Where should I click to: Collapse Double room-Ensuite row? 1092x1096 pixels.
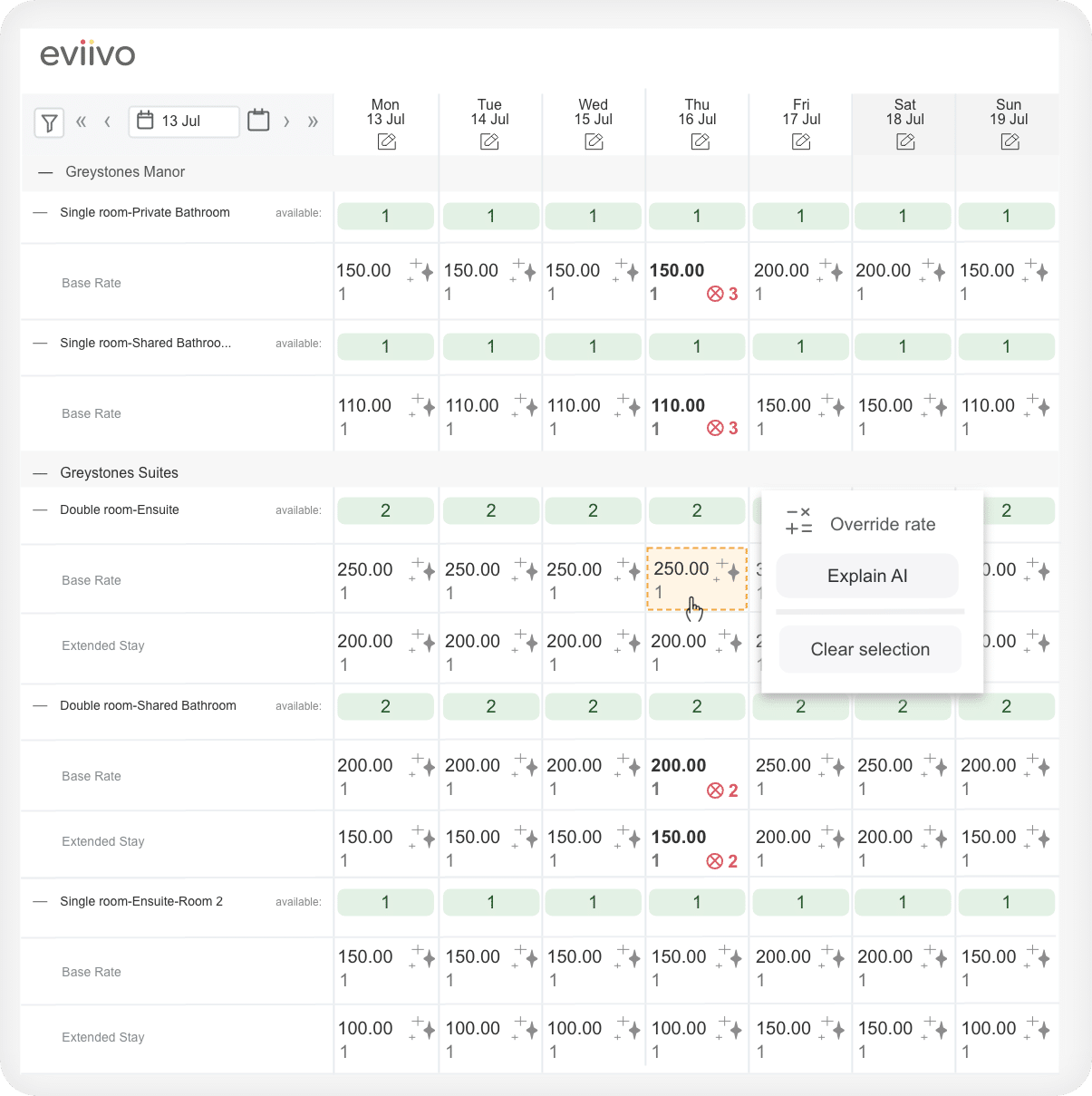coord(40,510)
